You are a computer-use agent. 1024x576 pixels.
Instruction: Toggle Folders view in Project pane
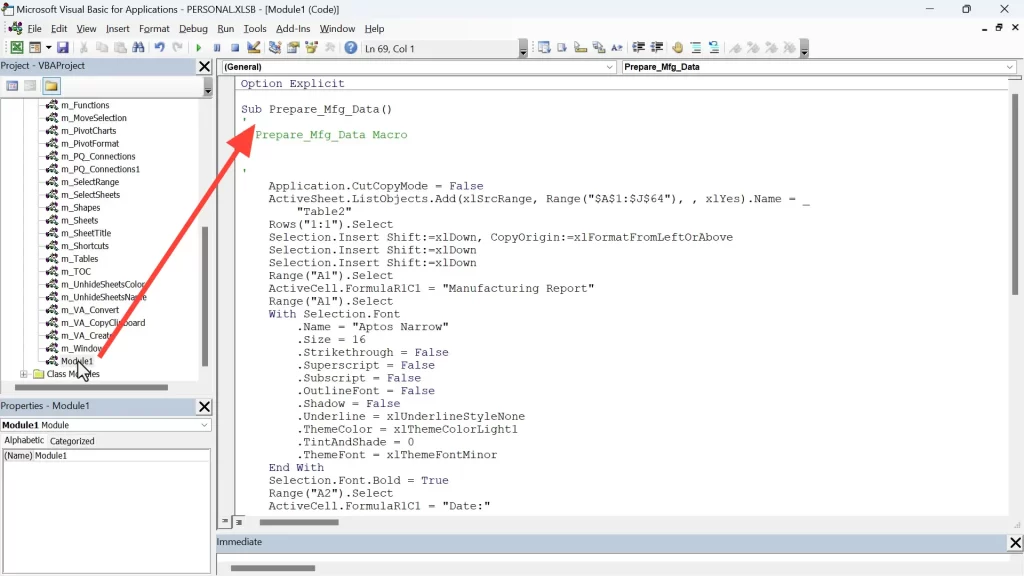51,86
